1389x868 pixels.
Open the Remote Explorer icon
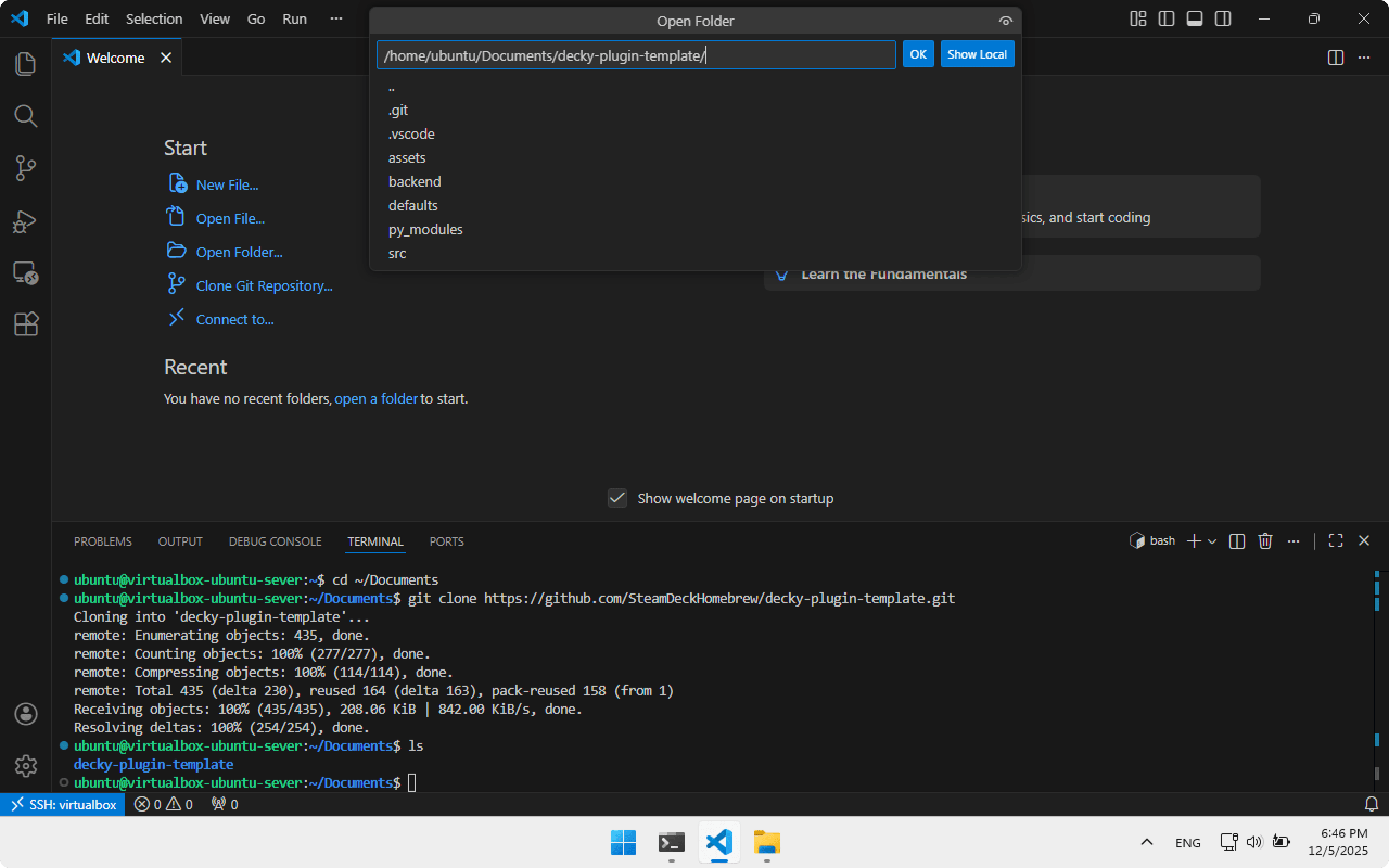26,273
